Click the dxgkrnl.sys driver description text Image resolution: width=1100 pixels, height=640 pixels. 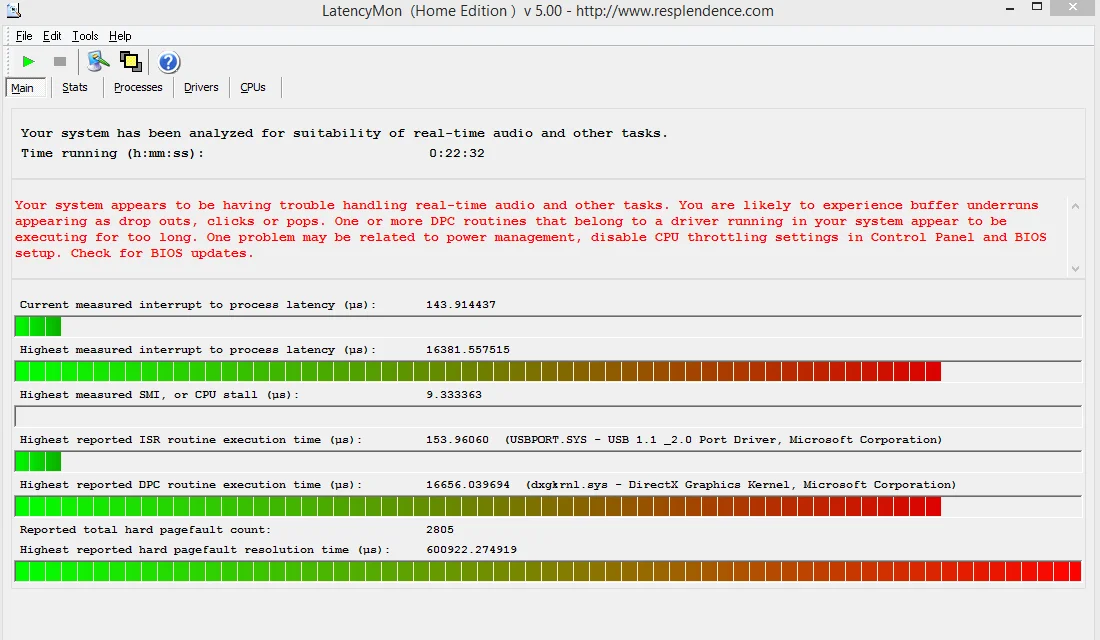(x=741, y=484)
